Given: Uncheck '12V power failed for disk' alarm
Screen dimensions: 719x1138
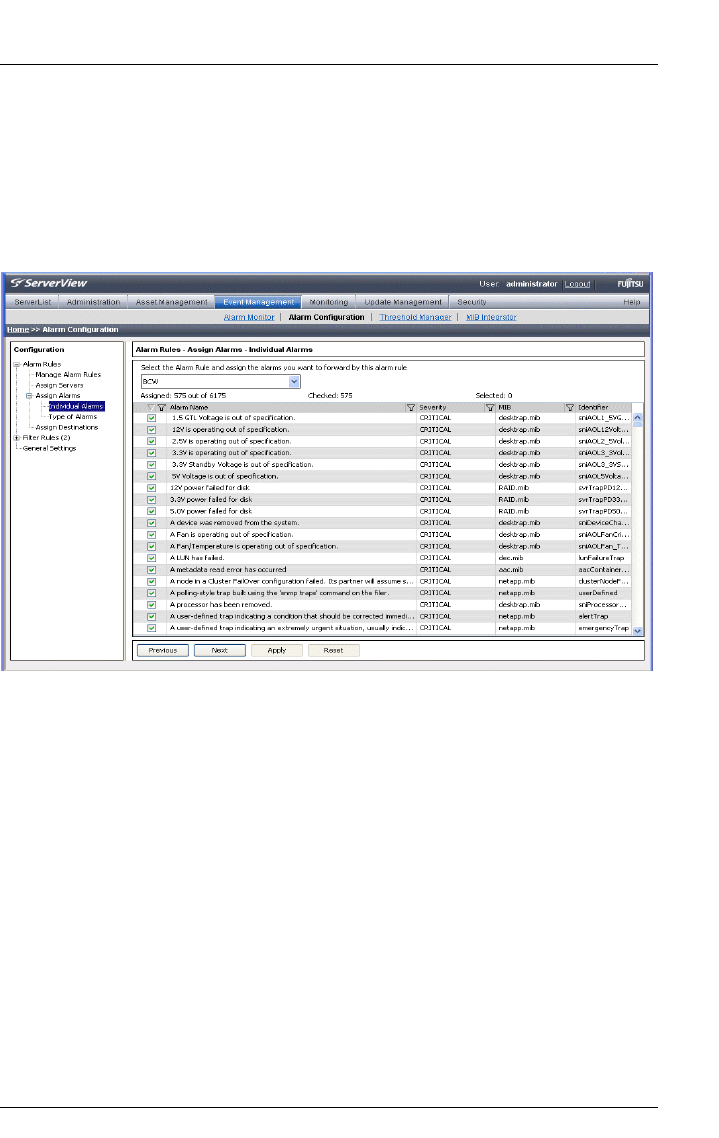Looking at the screenshot, I should coord(152,488).
